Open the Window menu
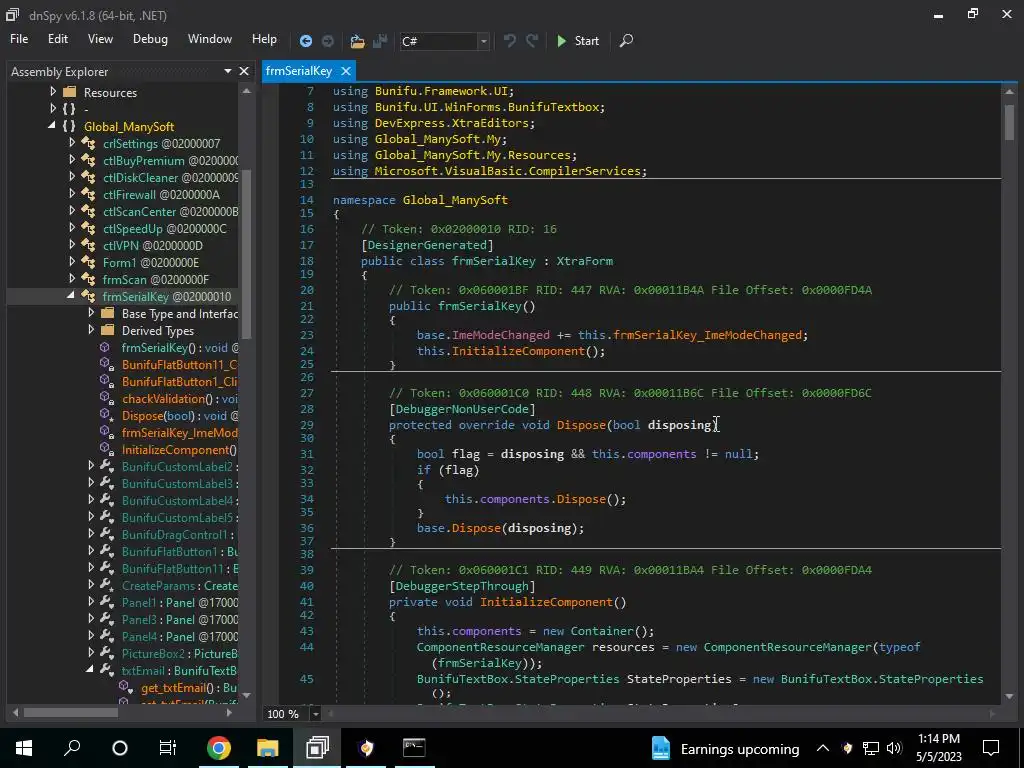1024x768 pixels. pos(210,39)
